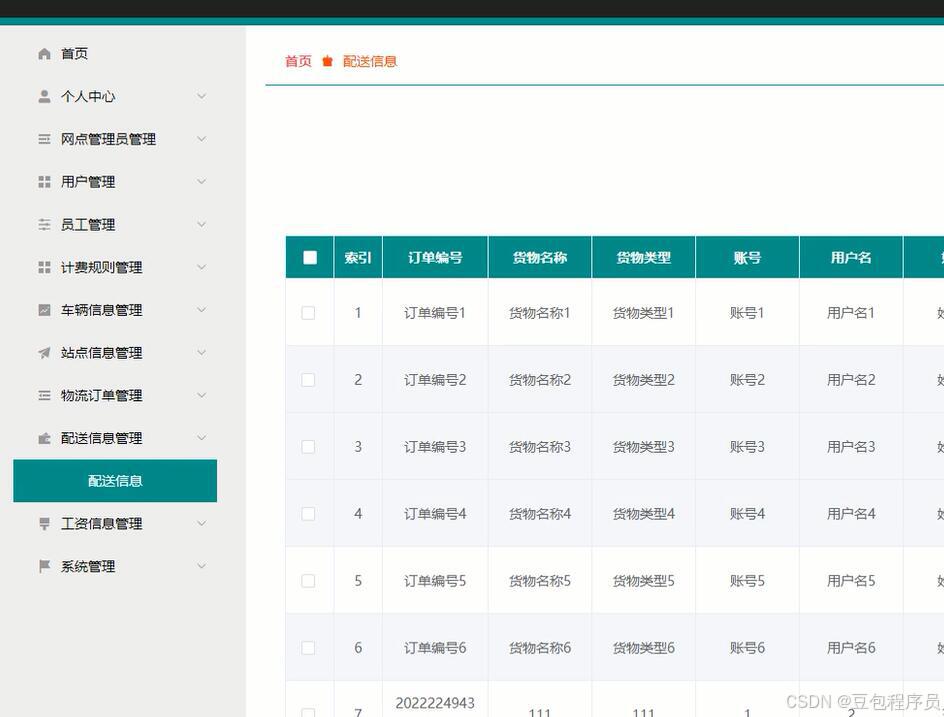This screenshot has height=717, width=944.
Task: Expand 系统管理 with its chevron arrow
Action: [202, 566]
